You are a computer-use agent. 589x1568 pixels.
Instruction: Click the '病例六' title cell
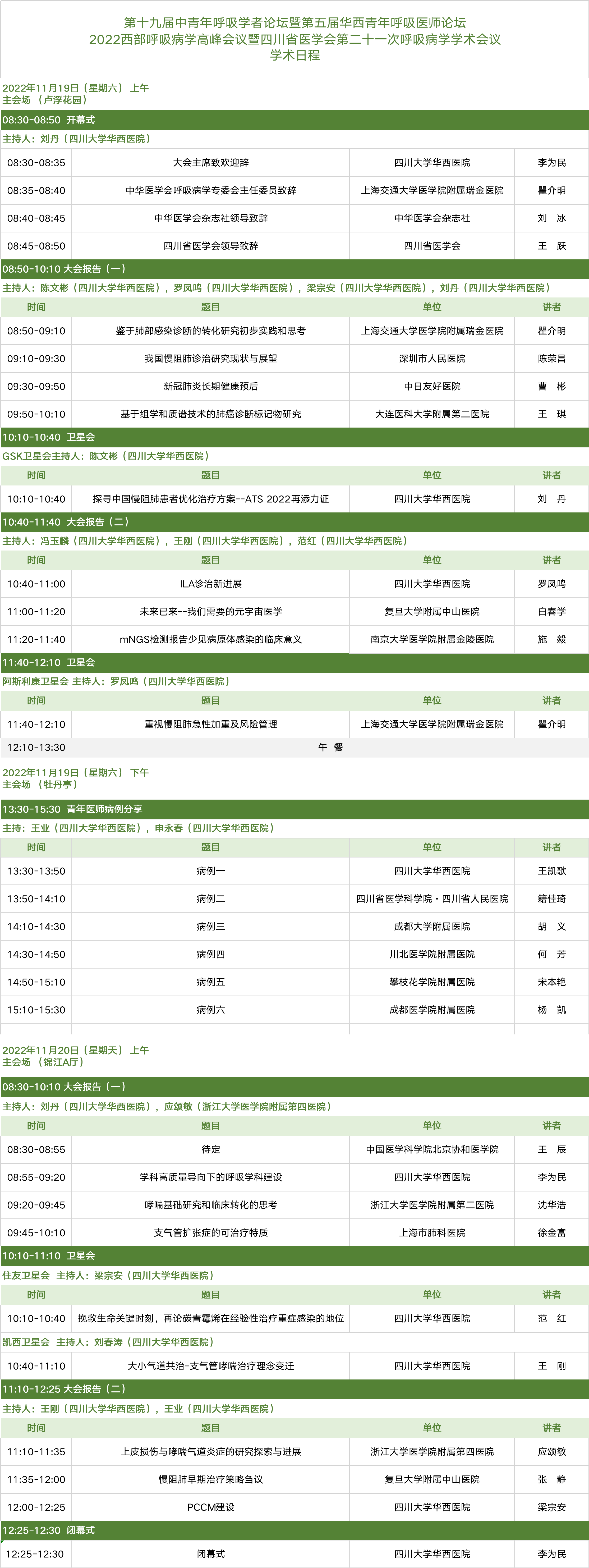click(x=210, y=1010)
